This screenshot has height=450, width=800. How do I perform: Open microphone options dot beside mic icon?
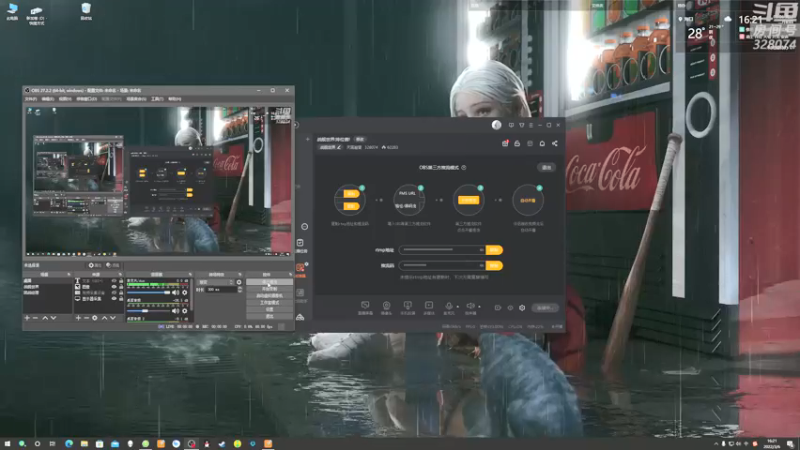point(458,307)
